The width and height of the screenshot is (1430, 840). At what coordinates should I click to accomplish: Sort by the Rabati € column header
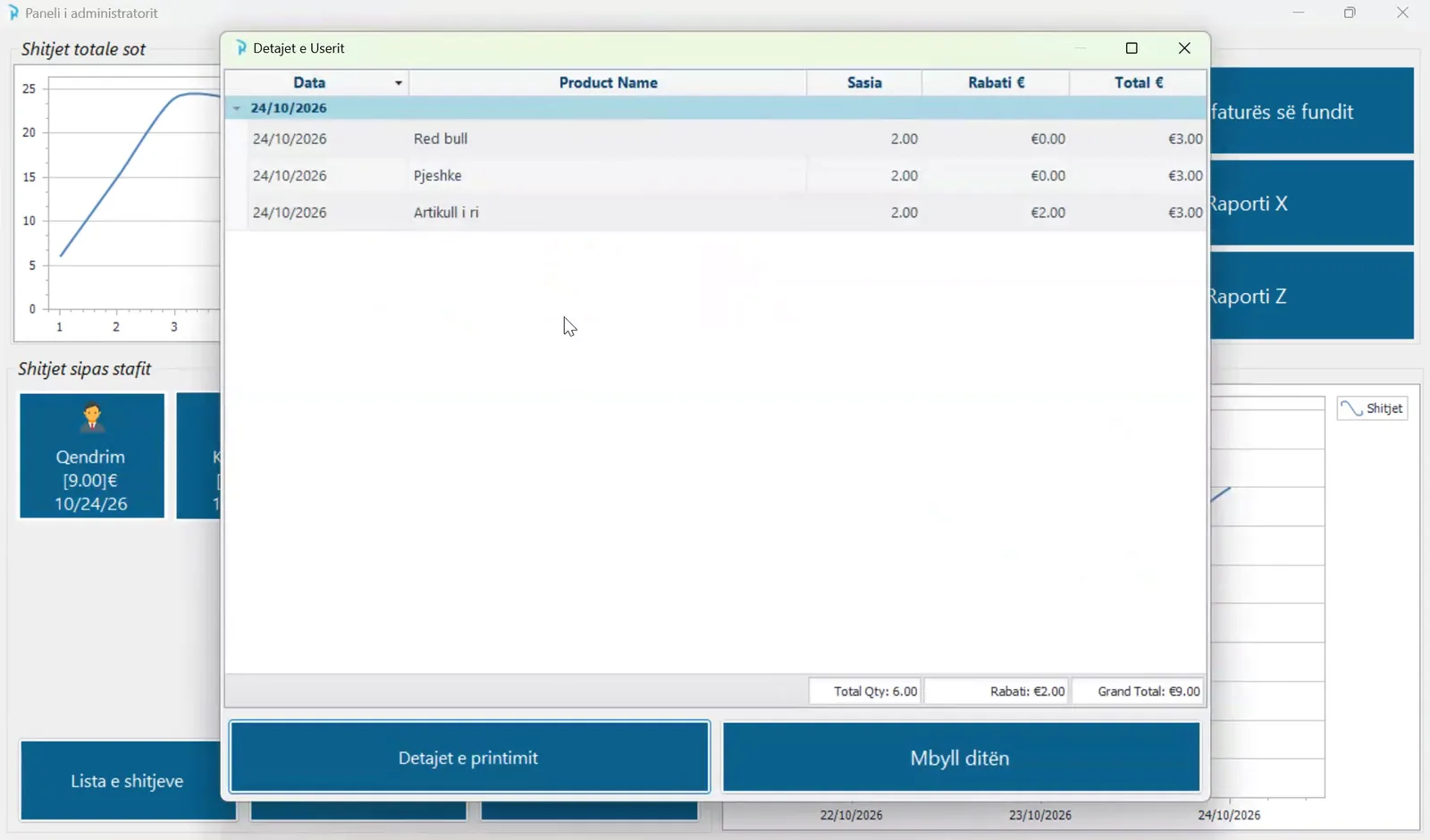tap(996, 83)
